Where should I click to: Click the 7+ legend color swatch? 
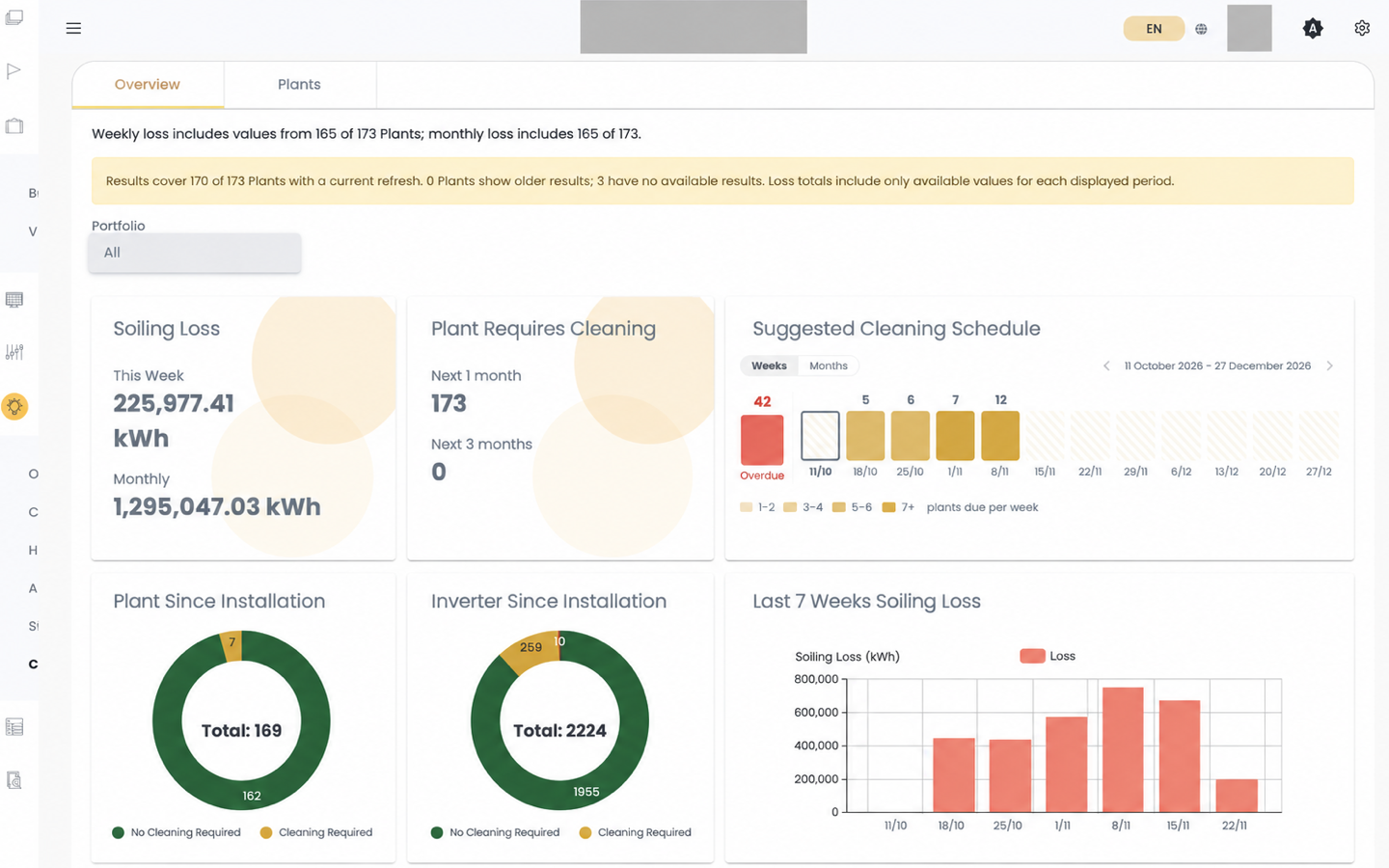point(889,507)
